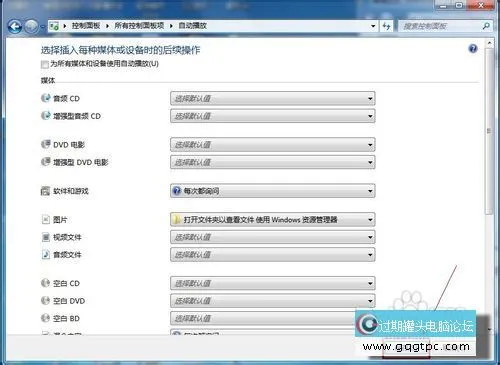The image size is (500, 365).
Task: Open the 音频 CD default action dropdown
Action: (273, 98)
